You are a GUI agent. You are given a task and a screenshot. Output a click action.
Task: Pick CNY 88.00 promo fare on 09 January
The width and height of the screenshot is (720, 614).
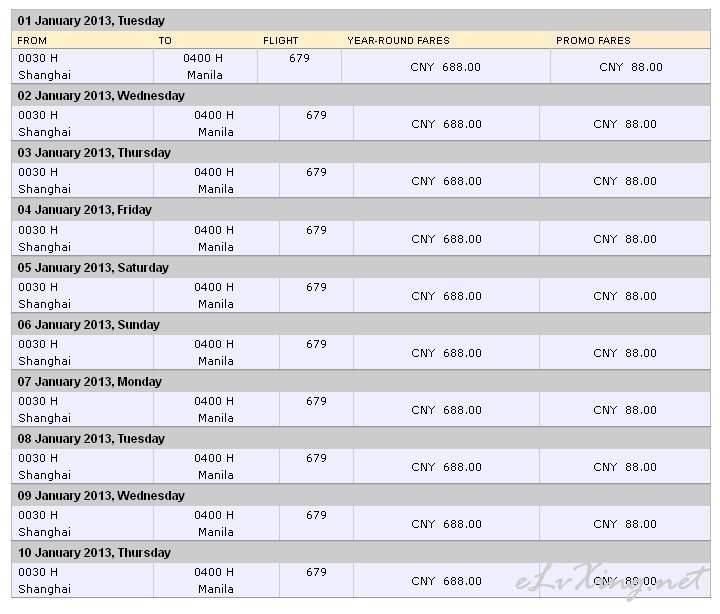(625, 524)
